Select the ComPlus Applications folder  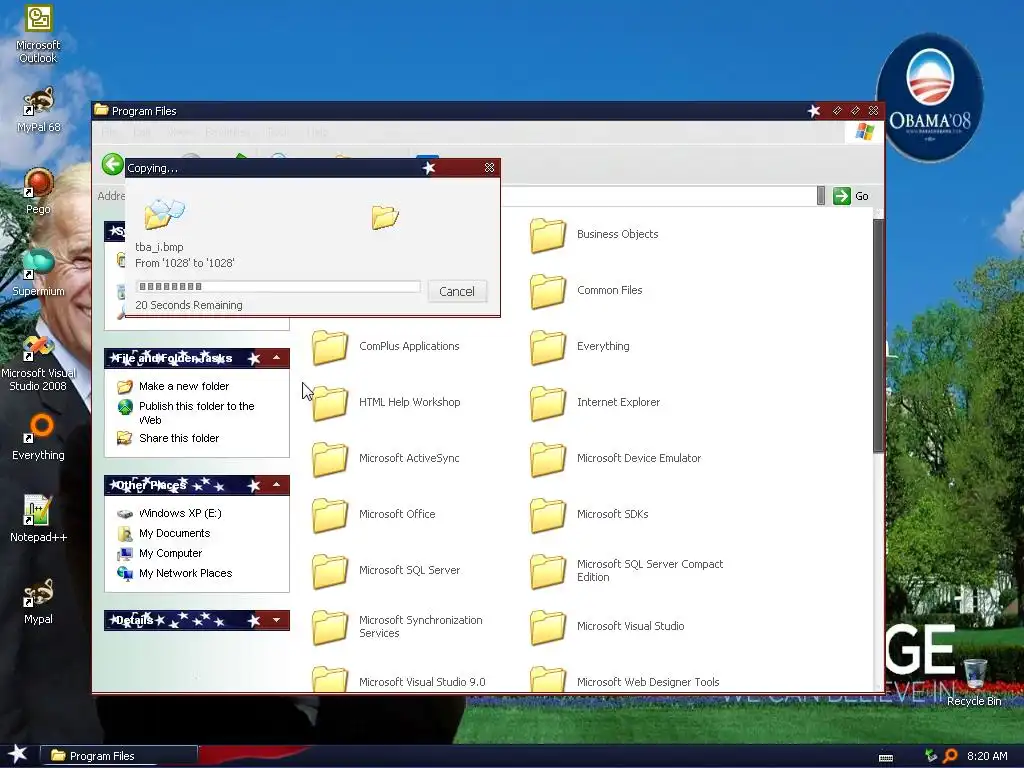[x=385, y=347]
